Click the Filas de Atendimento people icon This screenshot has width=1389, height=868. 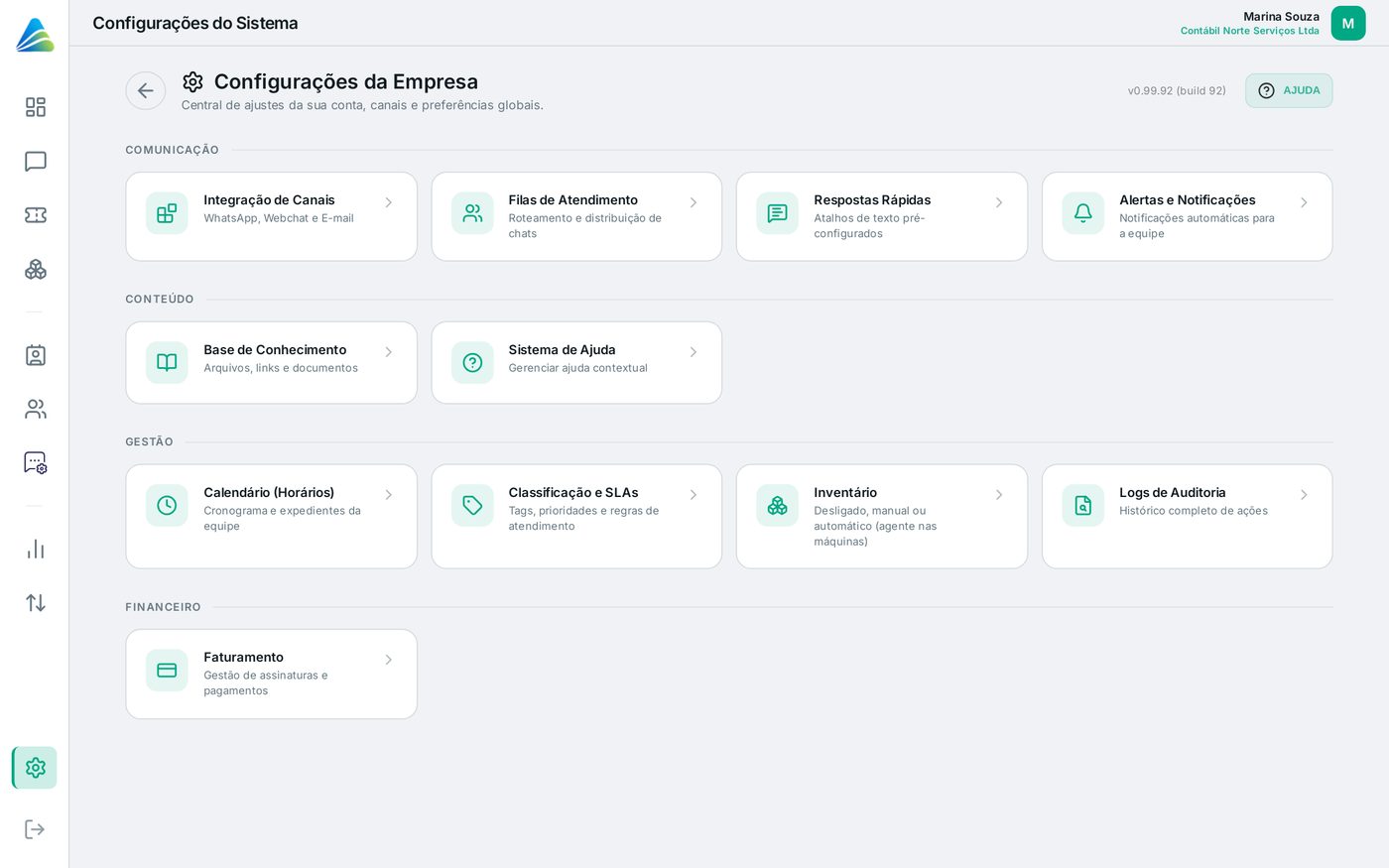click(472, 213)
